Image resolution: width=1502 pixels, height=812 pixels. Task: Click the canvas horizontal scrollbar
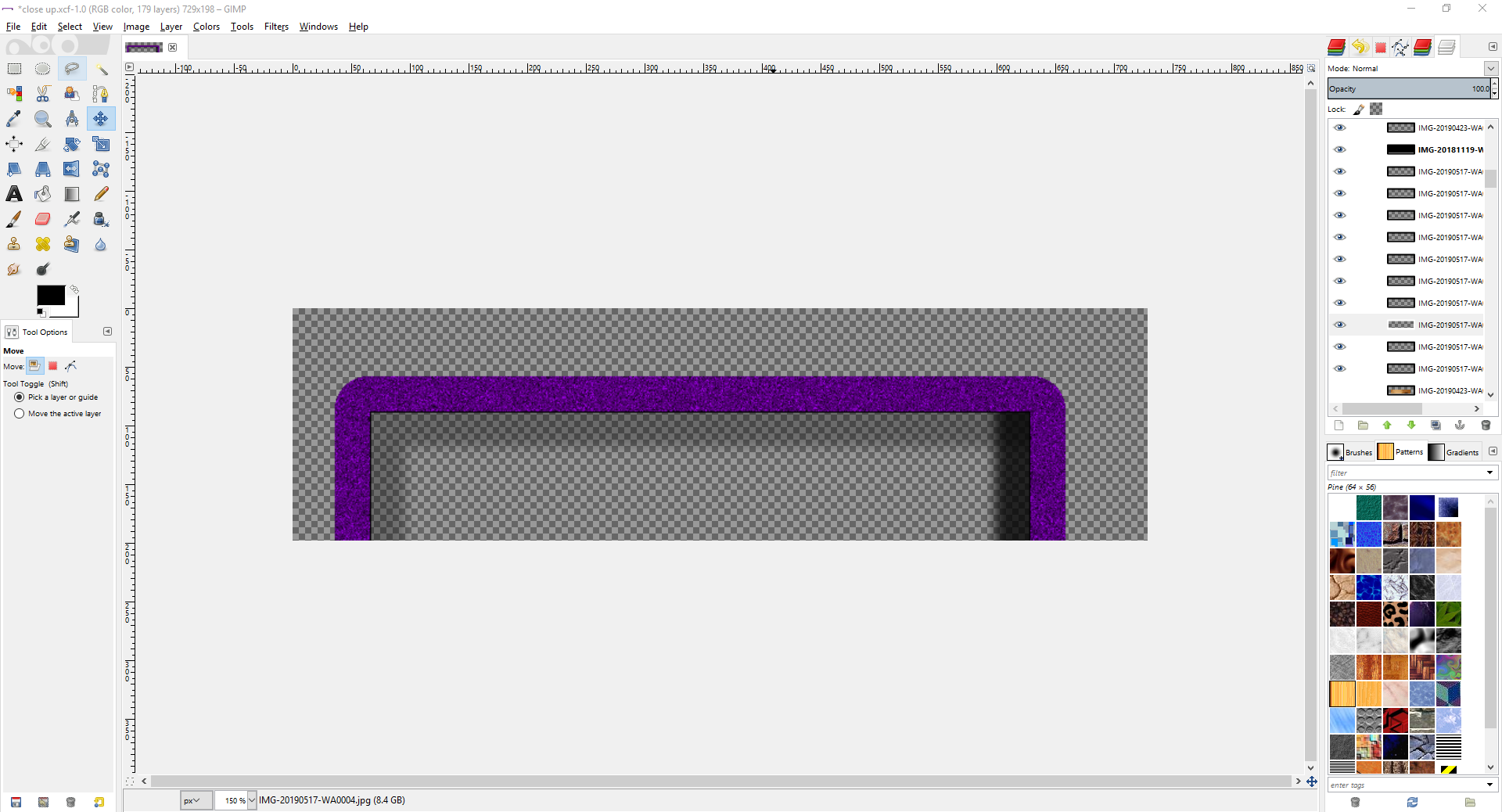720,781
